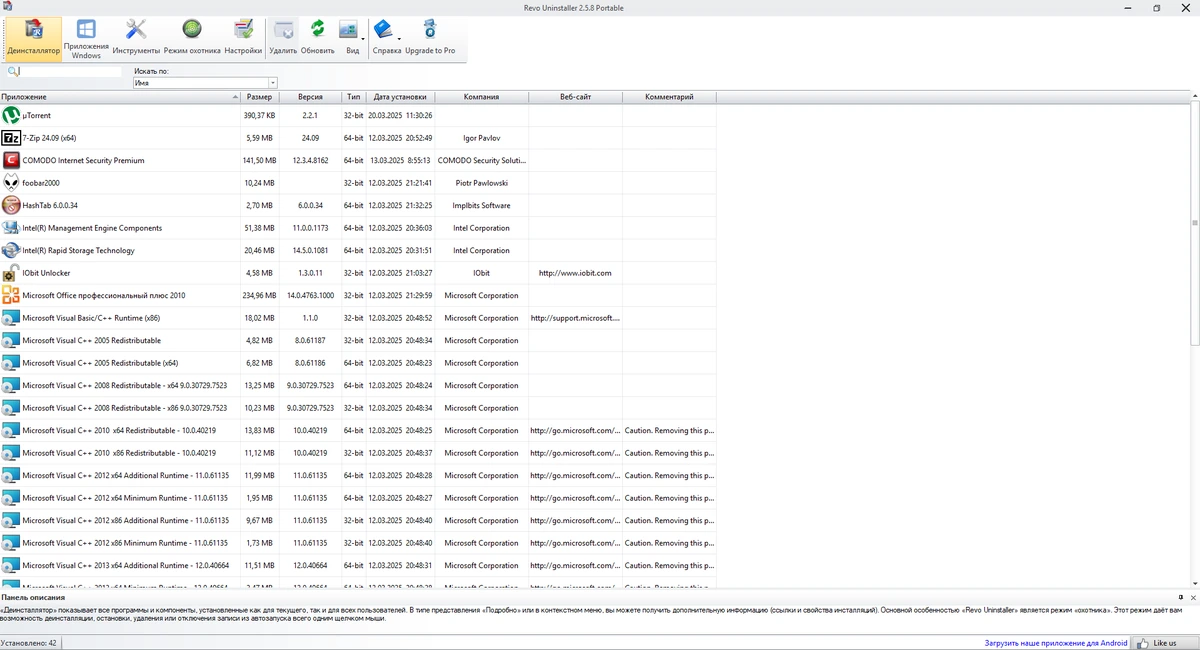
Task: Click the Implbits Software company cell
Action: pyautogui.click(x=481, y=206)
